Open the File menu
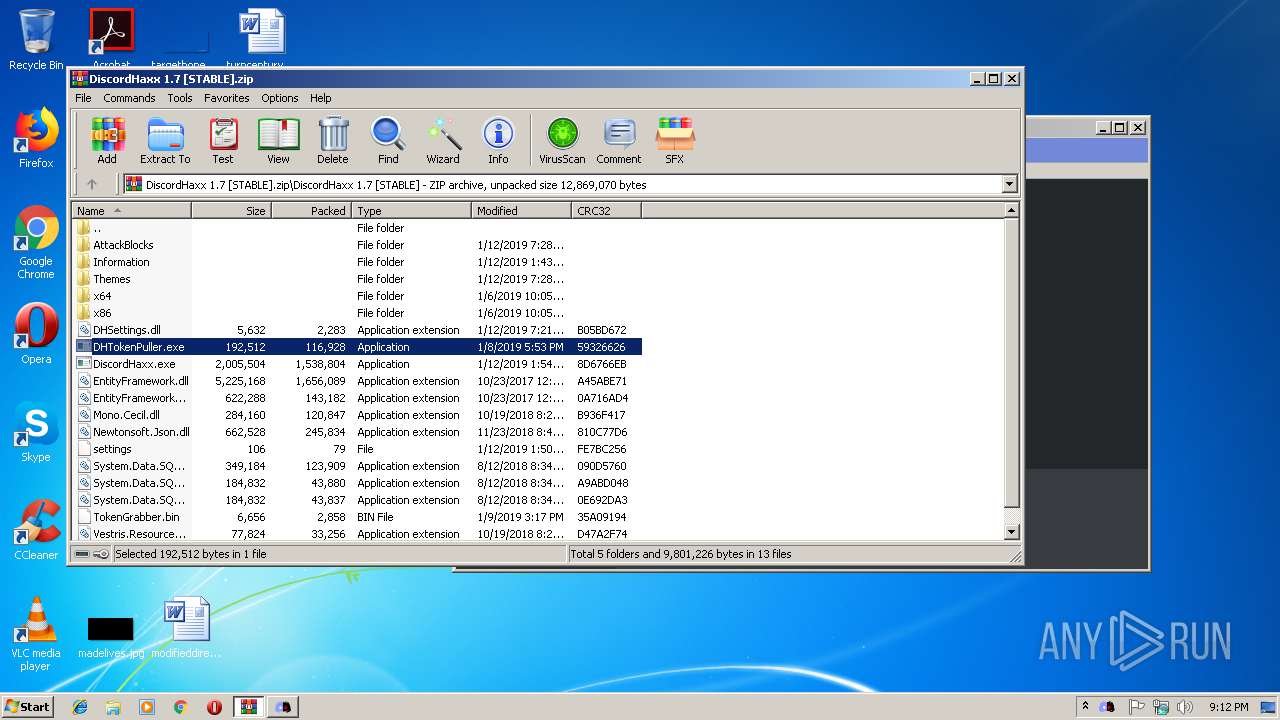1280x720 pixels. coord(83,98)
